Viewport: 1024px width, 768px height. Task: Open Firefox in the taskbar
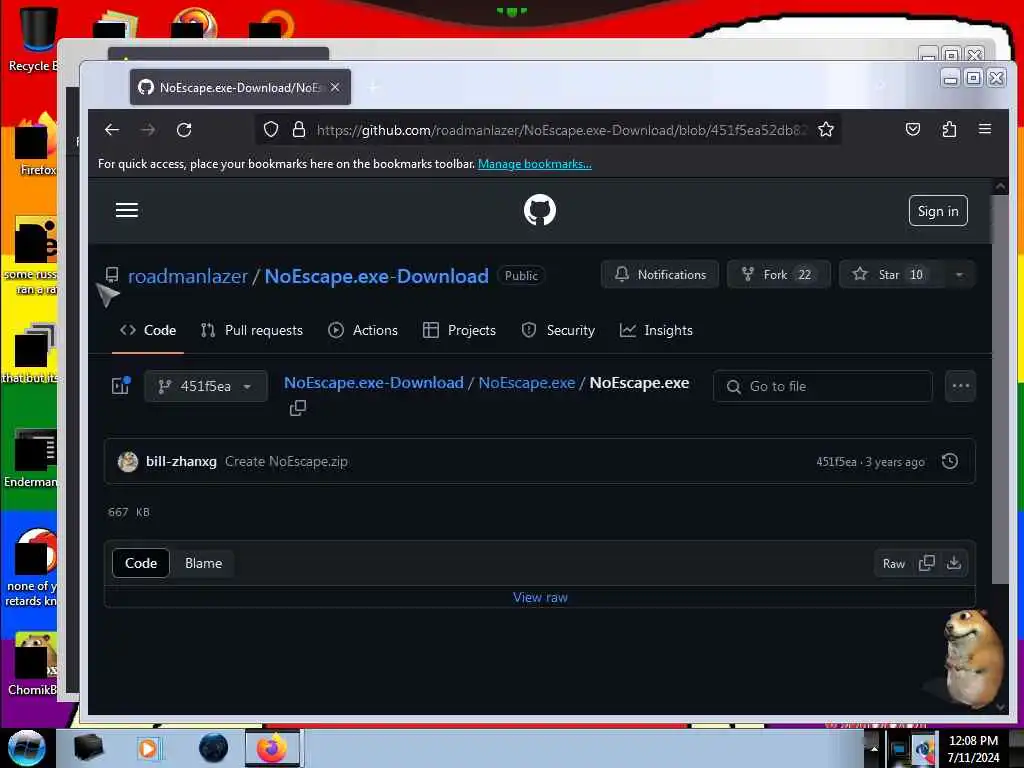[x=272, y=748]
